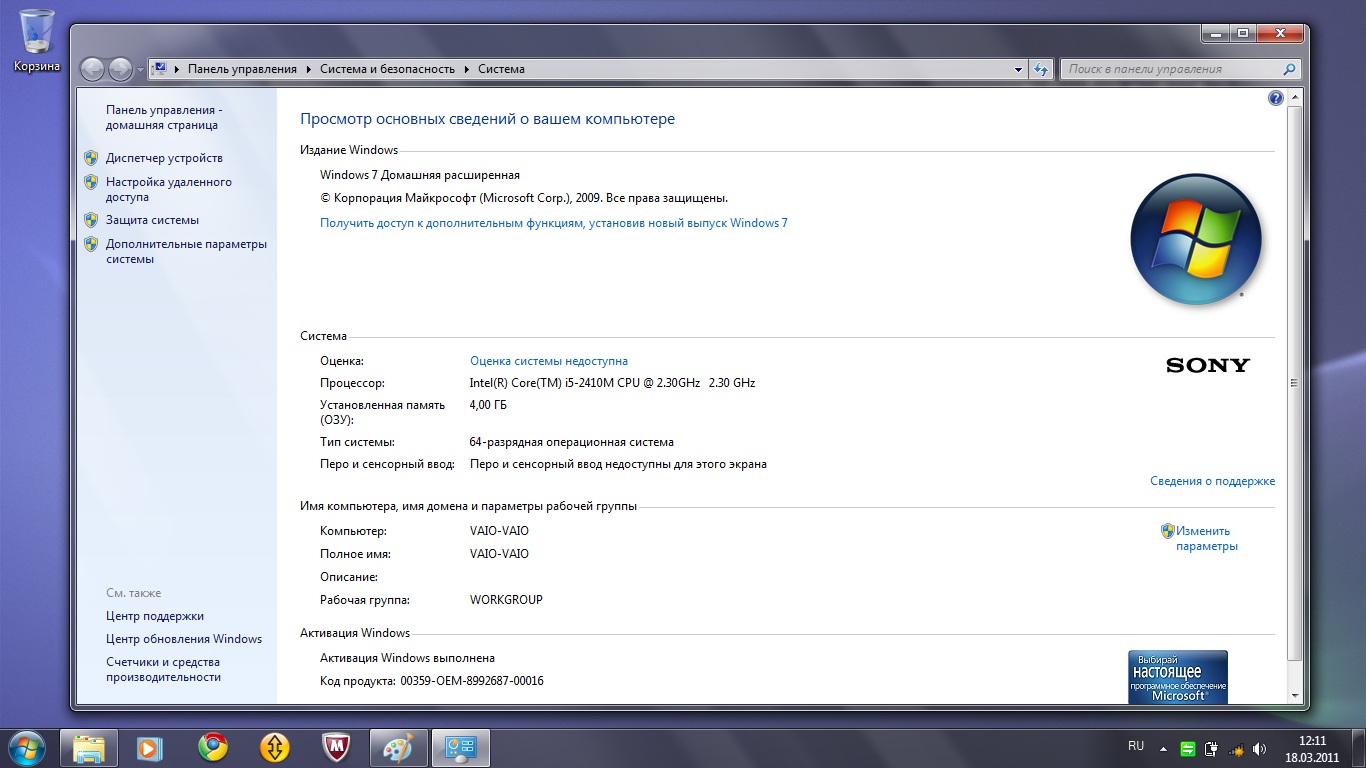
Task: Click the SONY manufacturer logo
Action: pos(1208,365)
